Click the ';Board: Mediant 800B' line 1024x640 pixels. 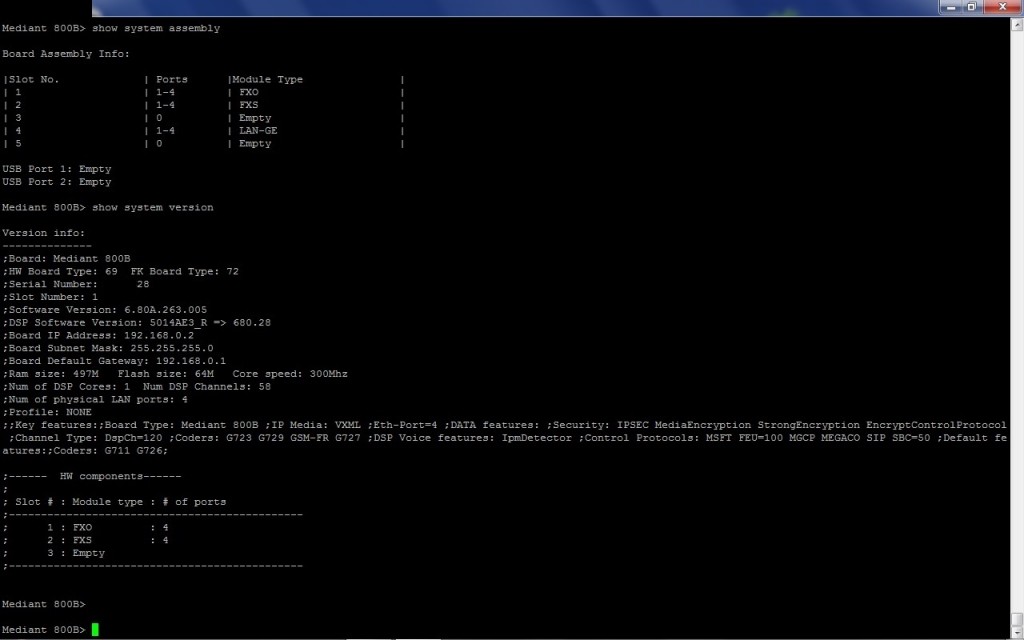coord(67,259)
